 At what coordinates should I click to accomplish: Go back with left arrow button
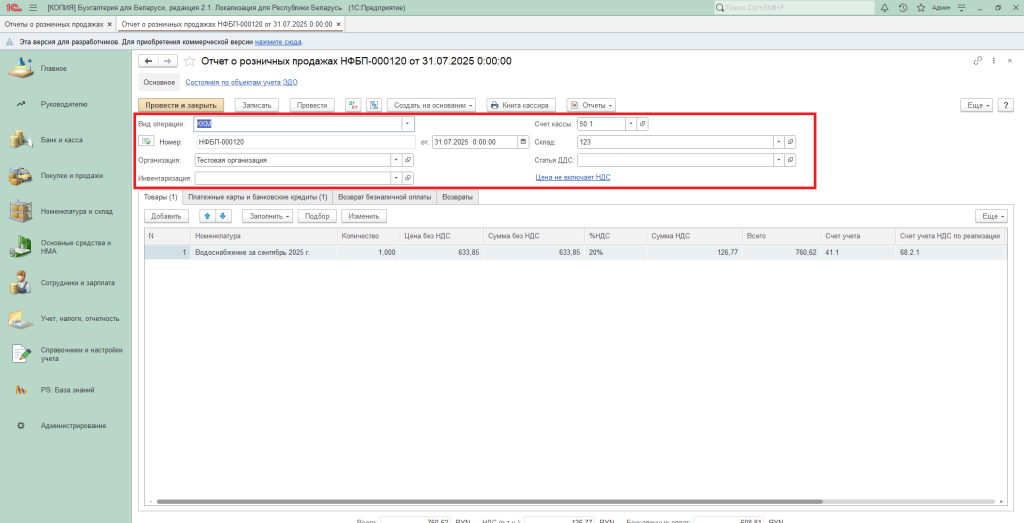tap(150, 61)
